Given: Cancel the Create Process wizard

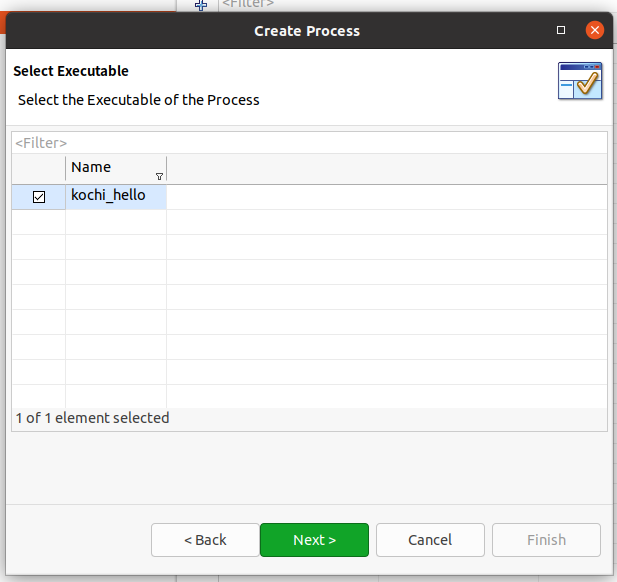Looking at the screenshot, I should tap(430, 540).
